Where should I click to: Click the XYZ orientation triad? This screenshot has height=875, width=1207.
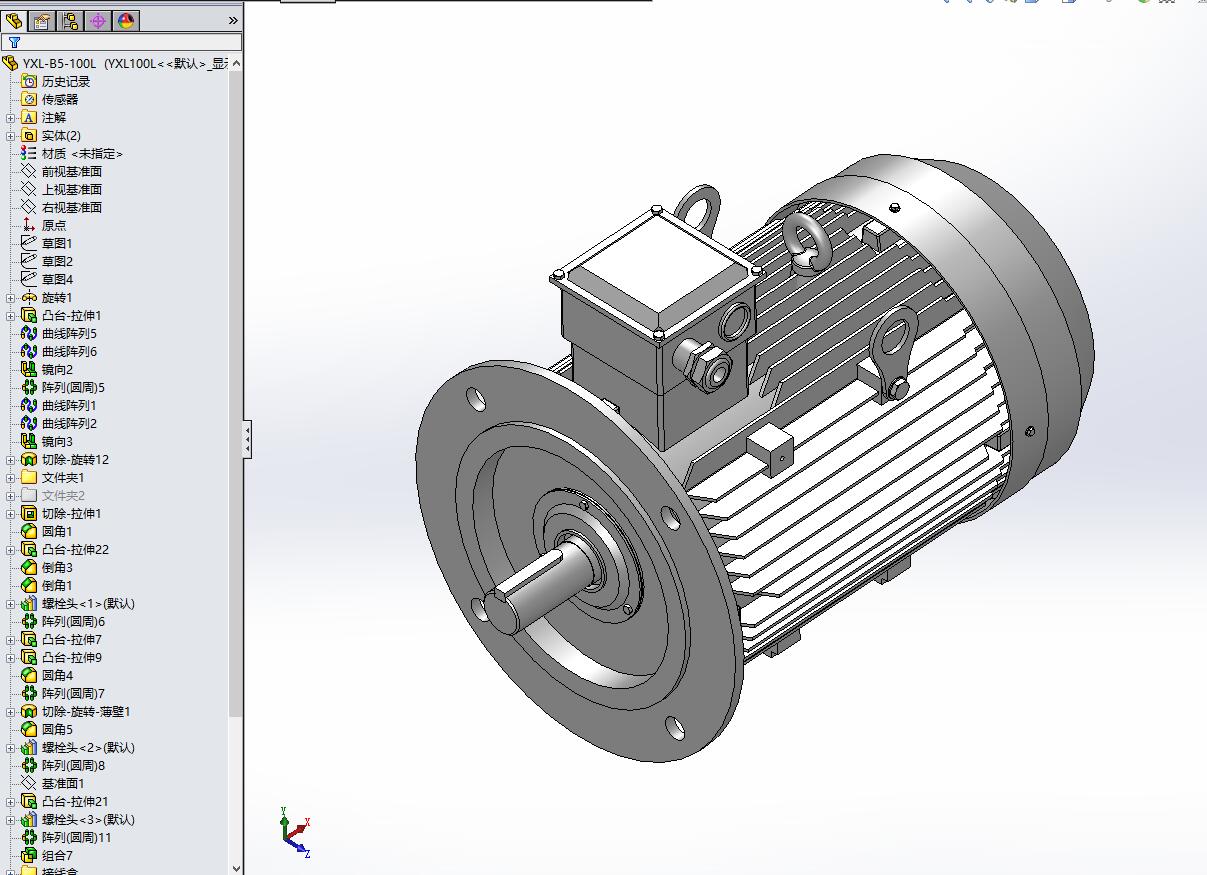click(295, 831)
